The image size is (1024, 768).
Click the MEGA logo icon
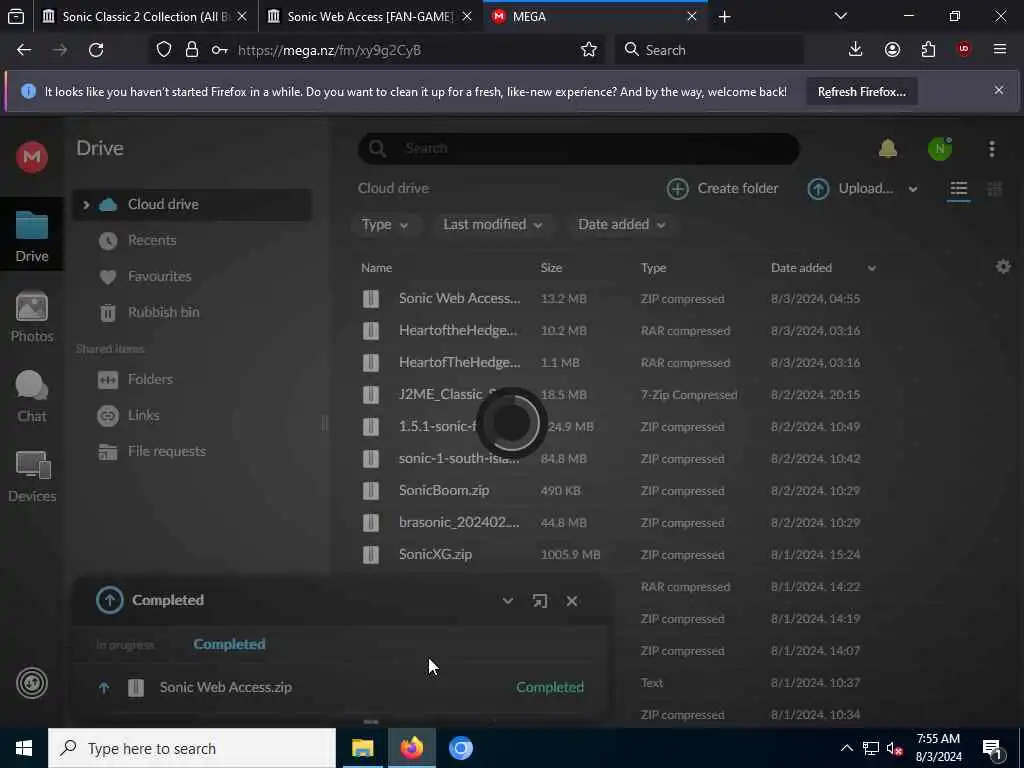click(x=31, y=157)
